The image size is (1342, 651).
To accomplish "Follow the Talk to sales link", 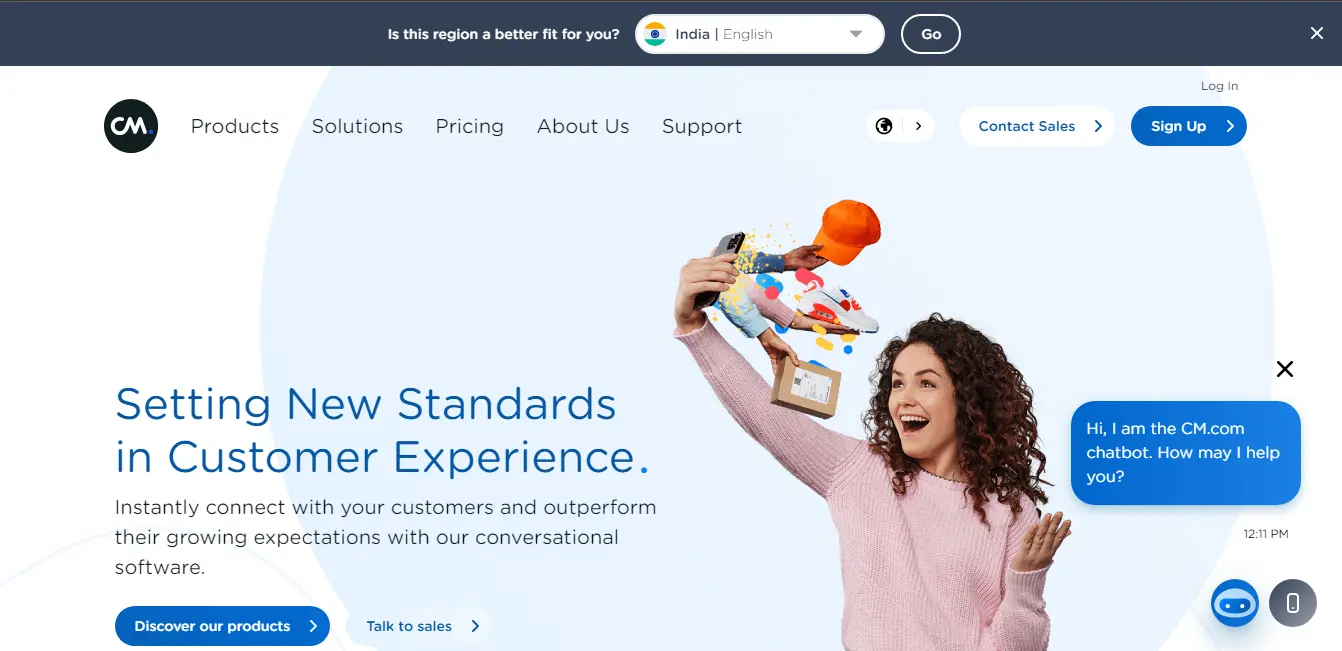I will [418, 626].
